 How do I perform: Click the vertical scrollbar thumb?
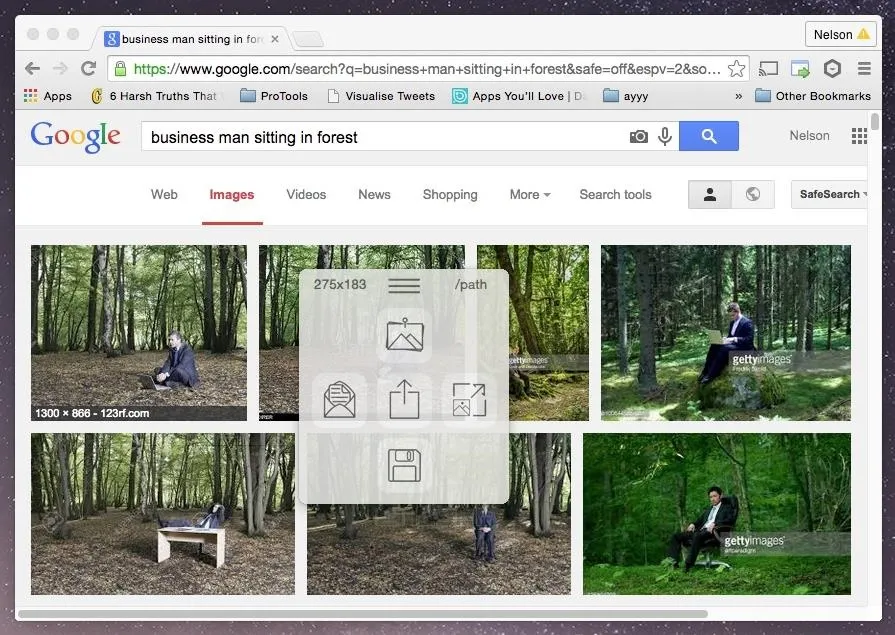tap(874, 122)
